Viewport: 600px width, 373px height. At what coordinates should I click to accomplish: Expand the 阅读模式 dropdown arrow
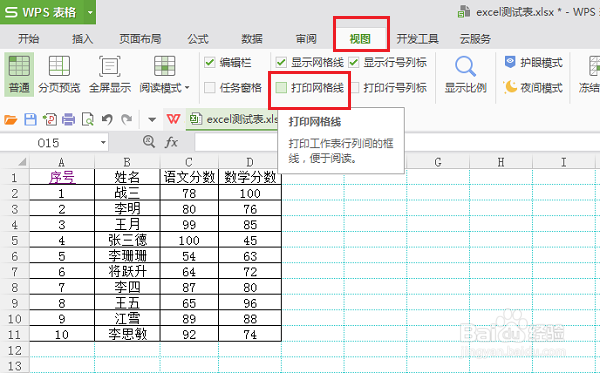[x=187, y=88]
